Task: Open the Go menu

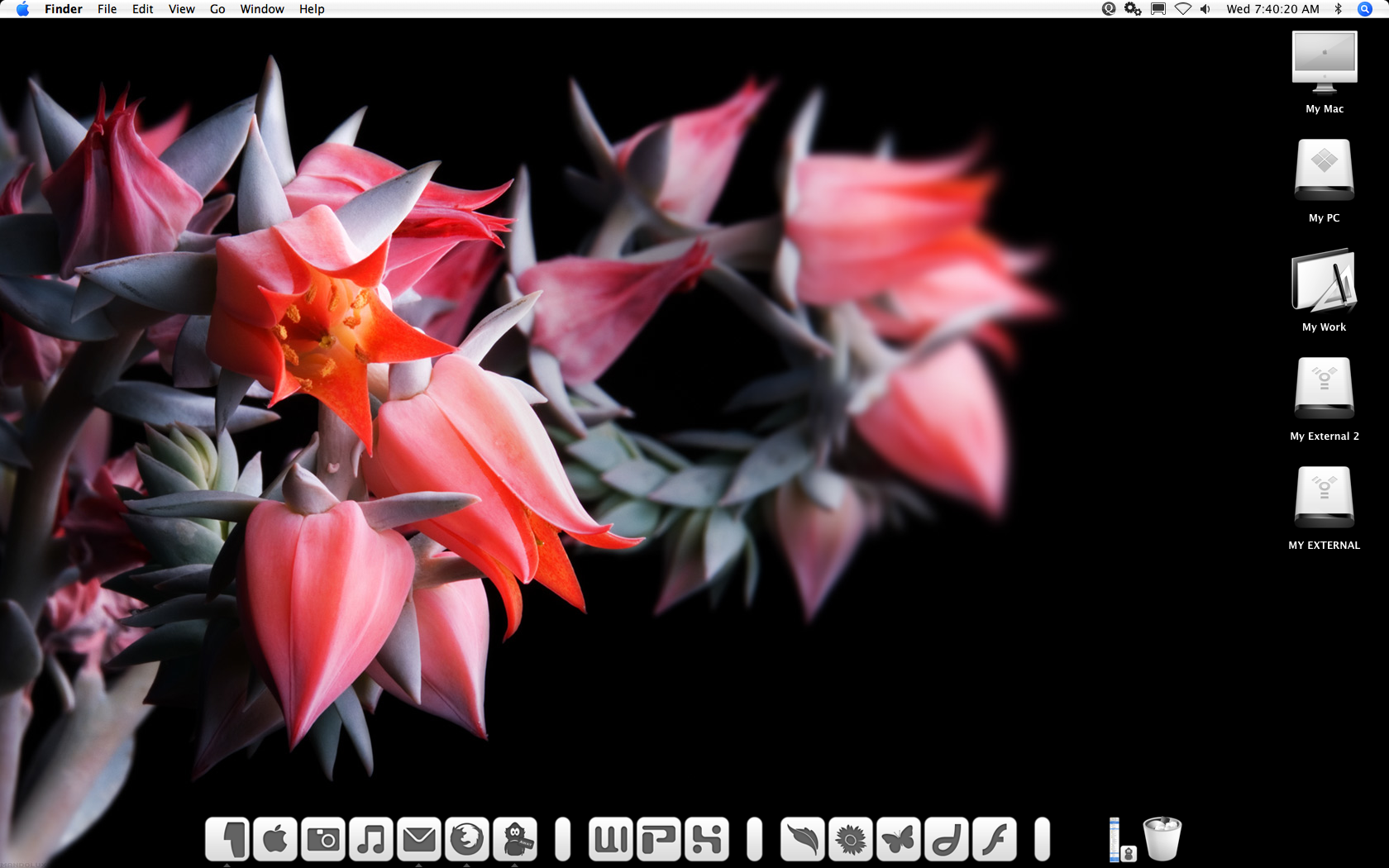Action: tap(217, 9)
